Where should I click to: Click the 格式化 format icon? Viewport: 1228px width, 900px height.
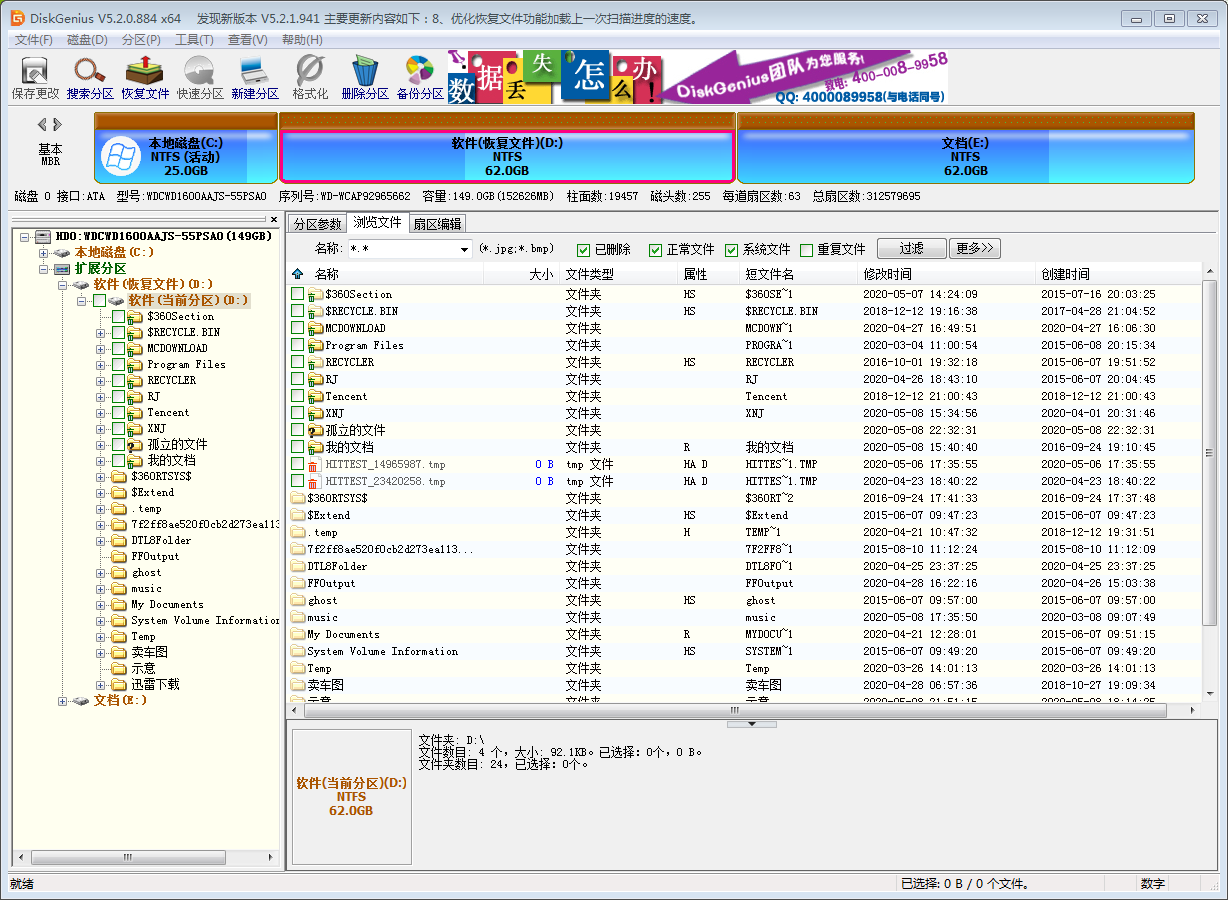(310, 77)
